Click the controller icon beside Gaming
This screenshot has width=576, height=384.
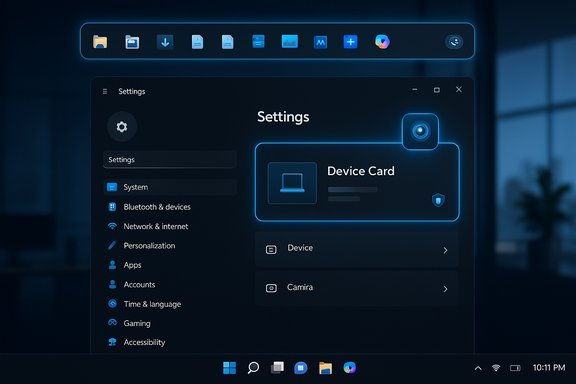[112, 323]
